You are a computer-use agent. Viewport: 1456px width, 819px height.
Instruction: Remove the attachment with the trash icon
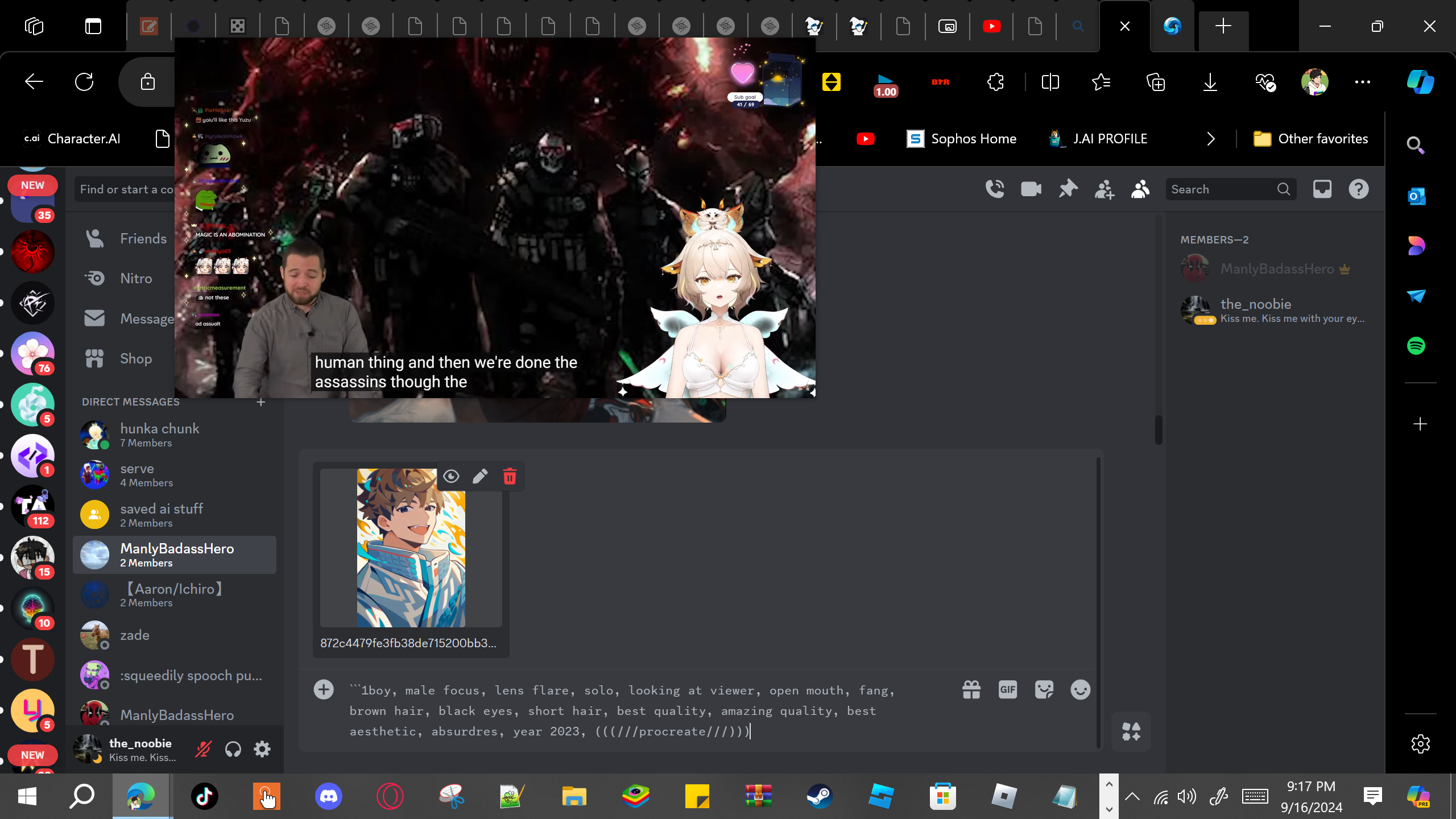point(510,476)
